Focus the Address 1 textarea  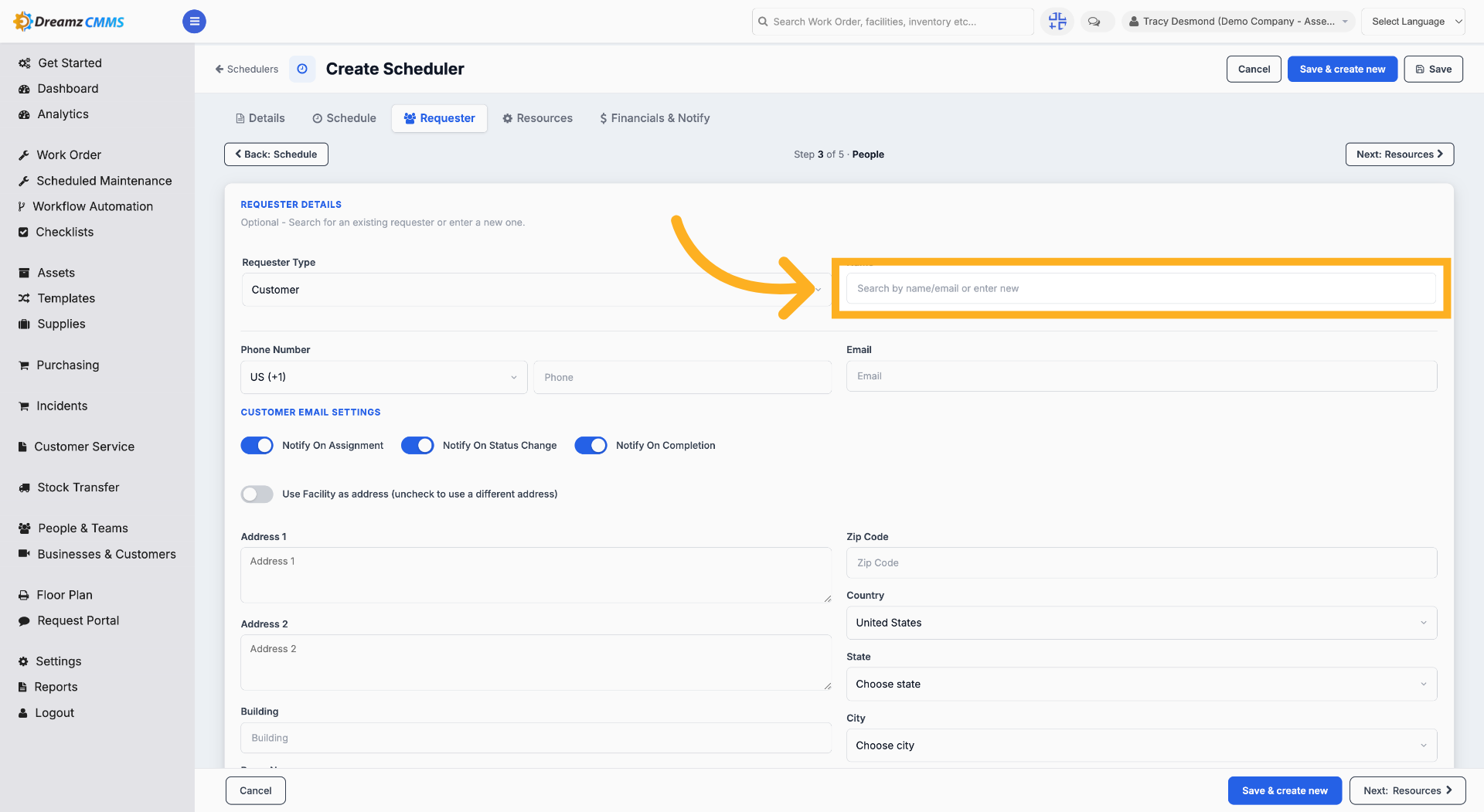[x=536, y=576]
